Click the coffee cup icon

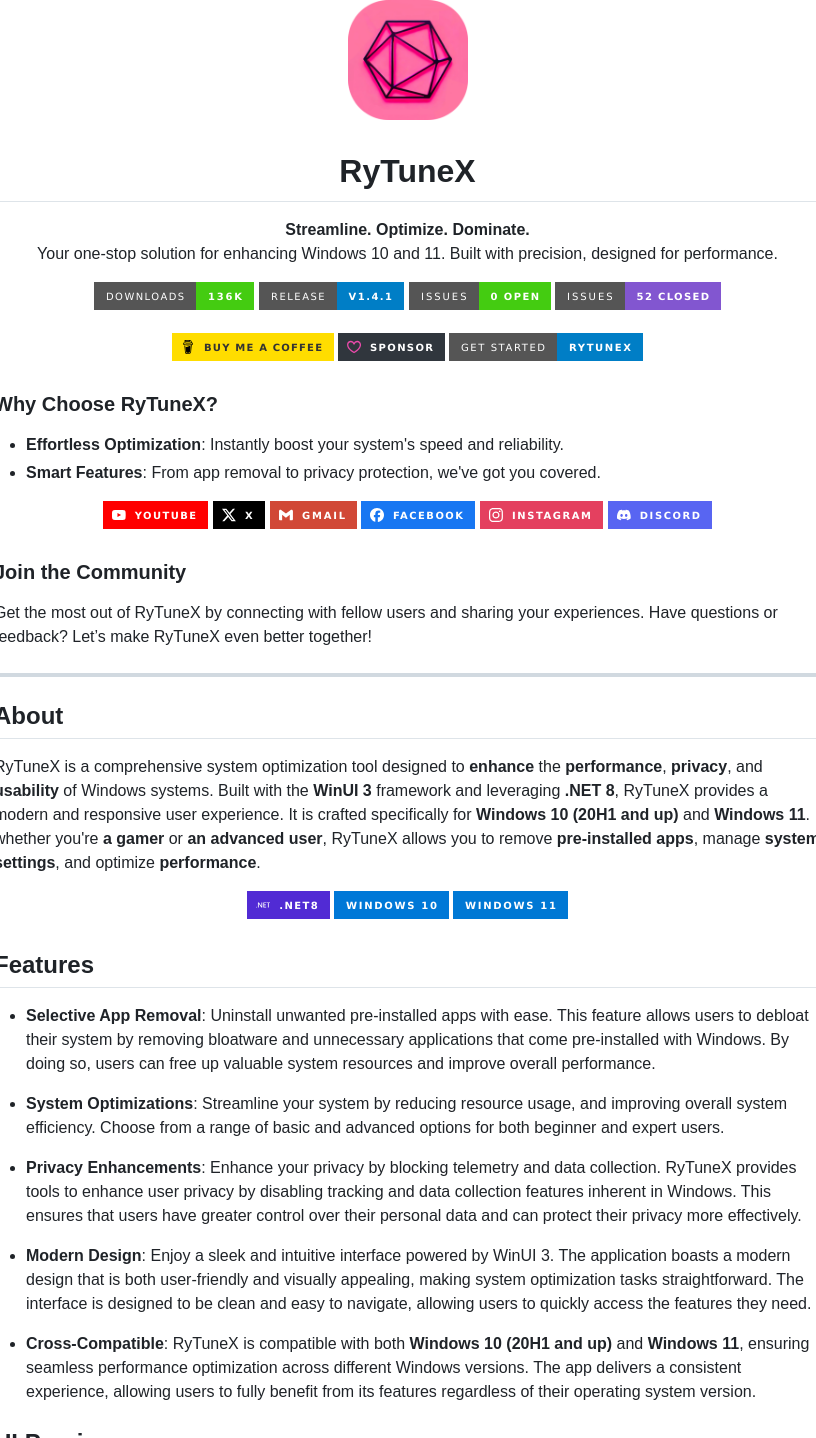(x=188, y=347)
